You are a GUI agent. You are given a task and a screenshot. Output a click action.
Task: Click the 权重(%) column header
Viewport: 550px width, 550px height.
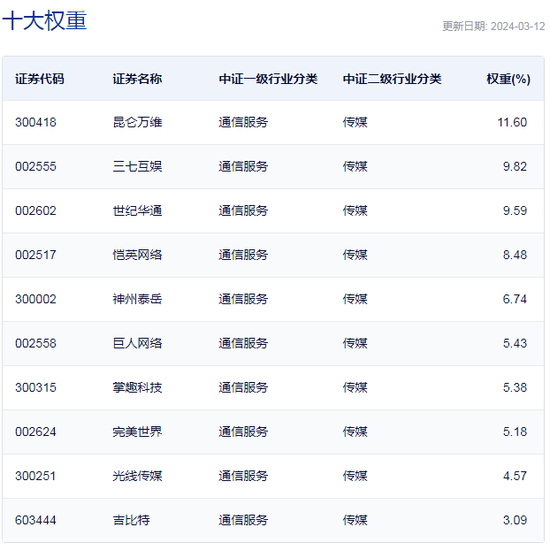tap(508, 79)
